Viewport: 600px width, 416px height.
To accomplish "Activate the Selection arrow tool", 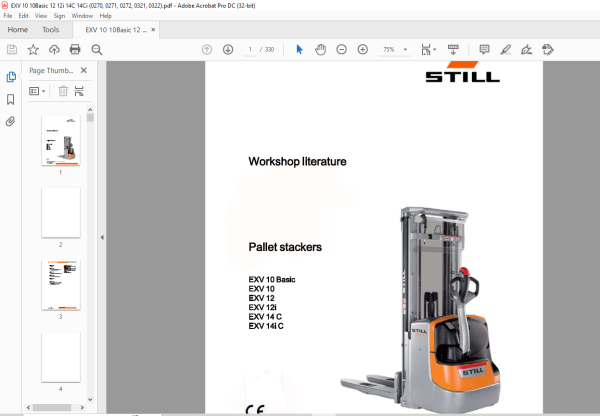I will coord(299,49).
